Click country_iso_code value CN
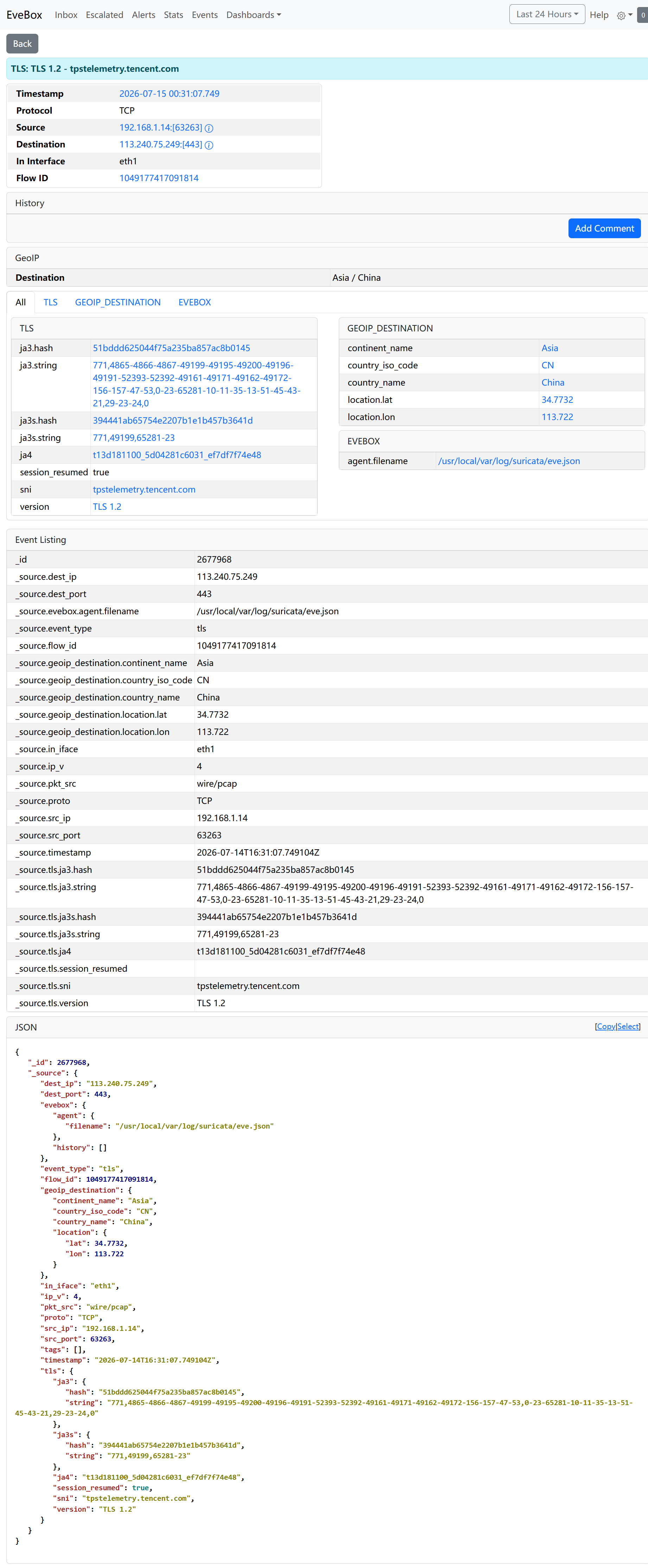The image size is (648, 1568). click(x=548, y=365)
